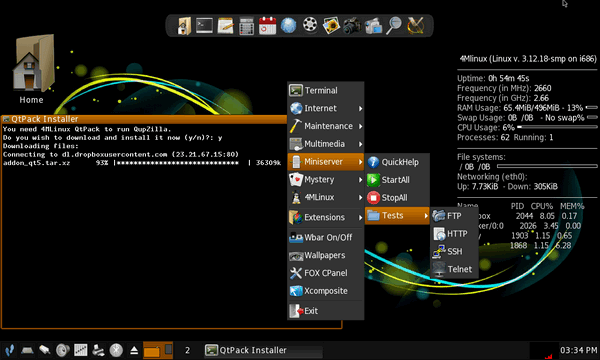The image size is (600, 360).
Task: Click the Bluetooth round icon in taskbar
Action: (116, 350)
